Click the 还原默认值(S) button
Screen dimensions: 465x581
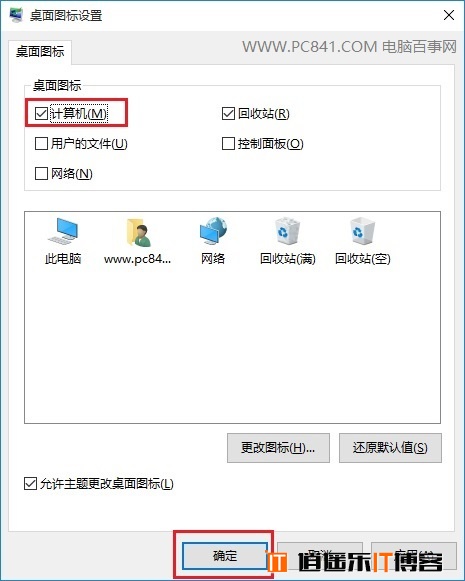click(390, 448)
